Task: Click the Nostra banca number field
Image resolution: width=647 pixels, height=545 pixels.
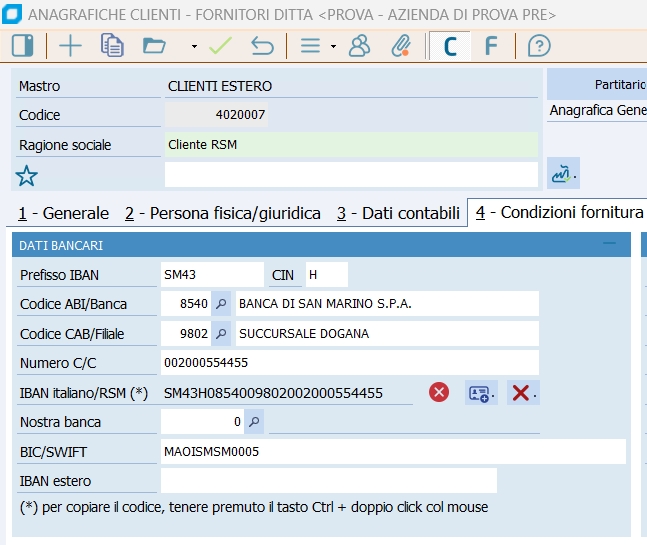Action: coord(203,422)
